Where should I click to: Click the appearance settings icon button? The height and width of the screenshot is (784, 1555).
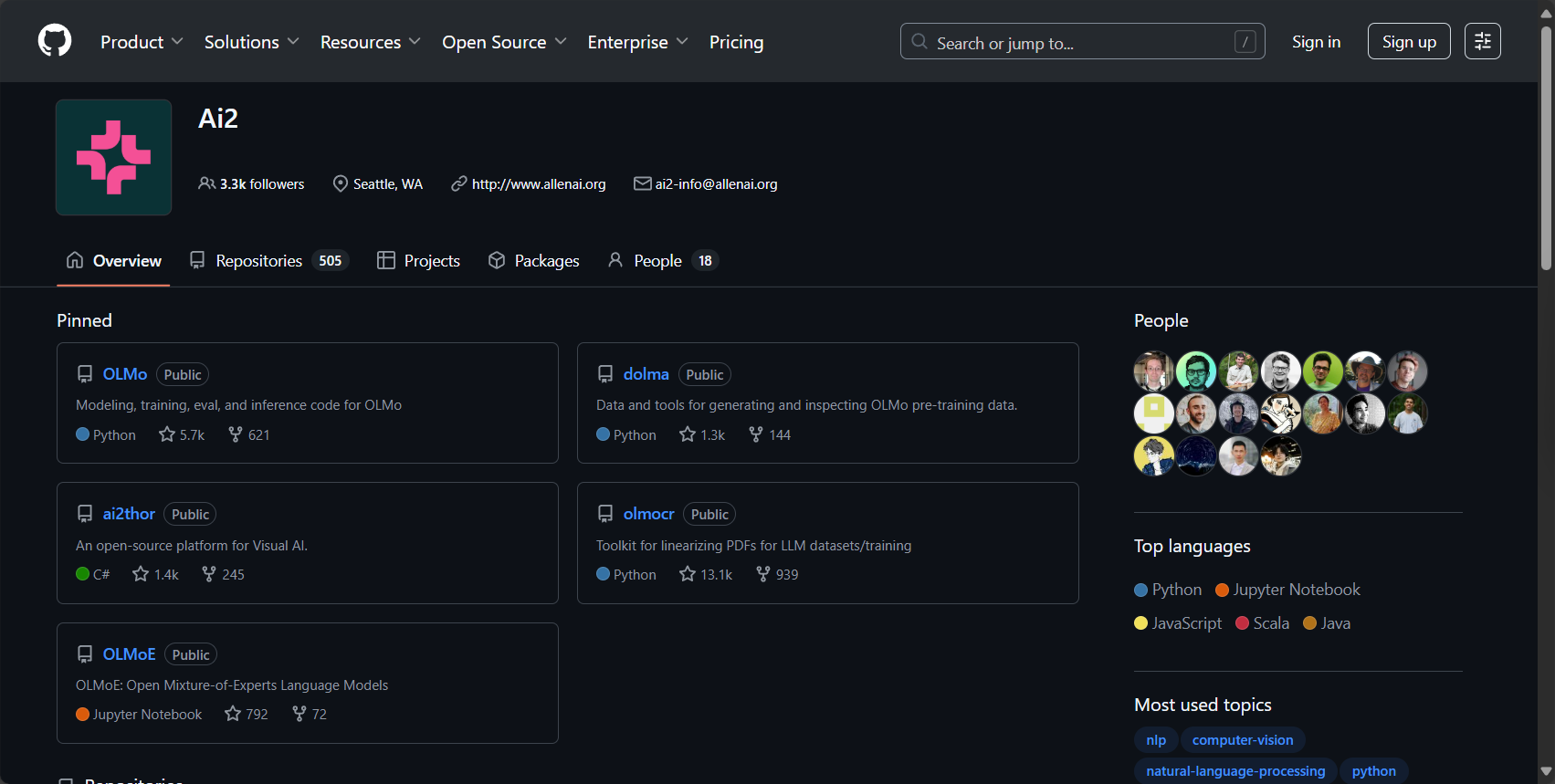pyautogui.click(x=1482, y=41)
